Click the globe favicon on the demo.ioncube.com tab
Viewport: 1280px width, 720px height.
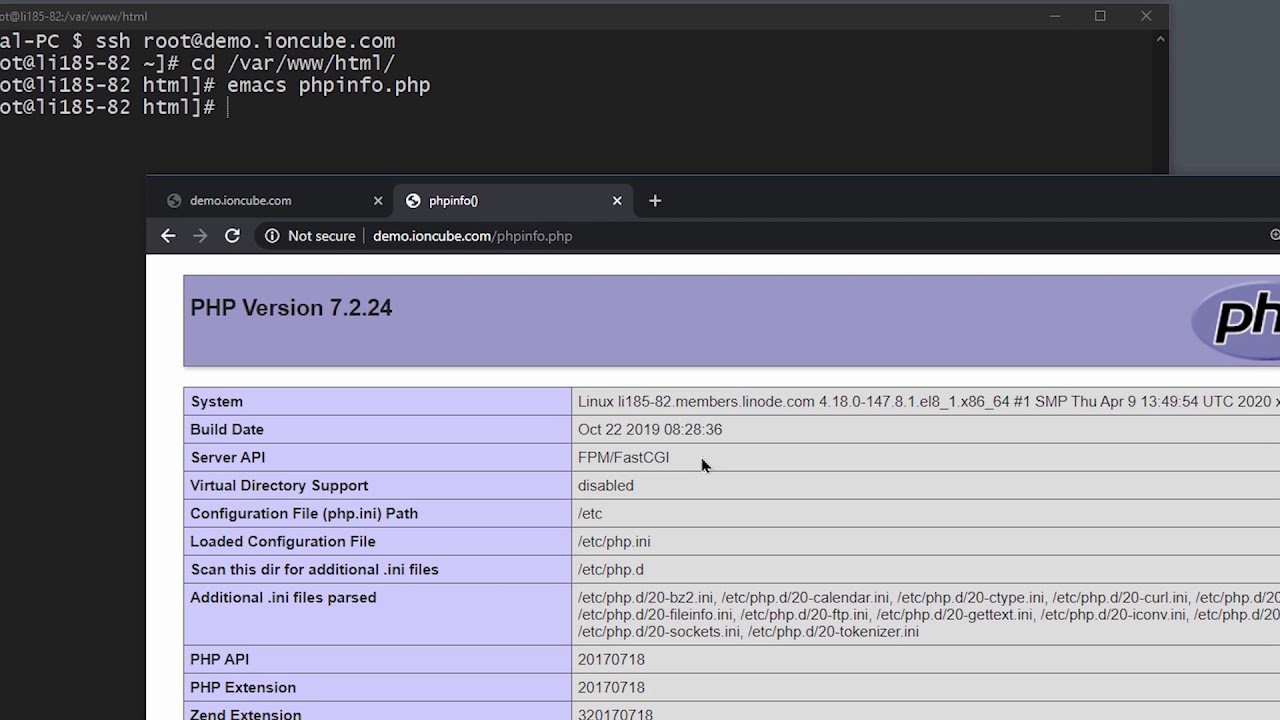tap(174, 201)
